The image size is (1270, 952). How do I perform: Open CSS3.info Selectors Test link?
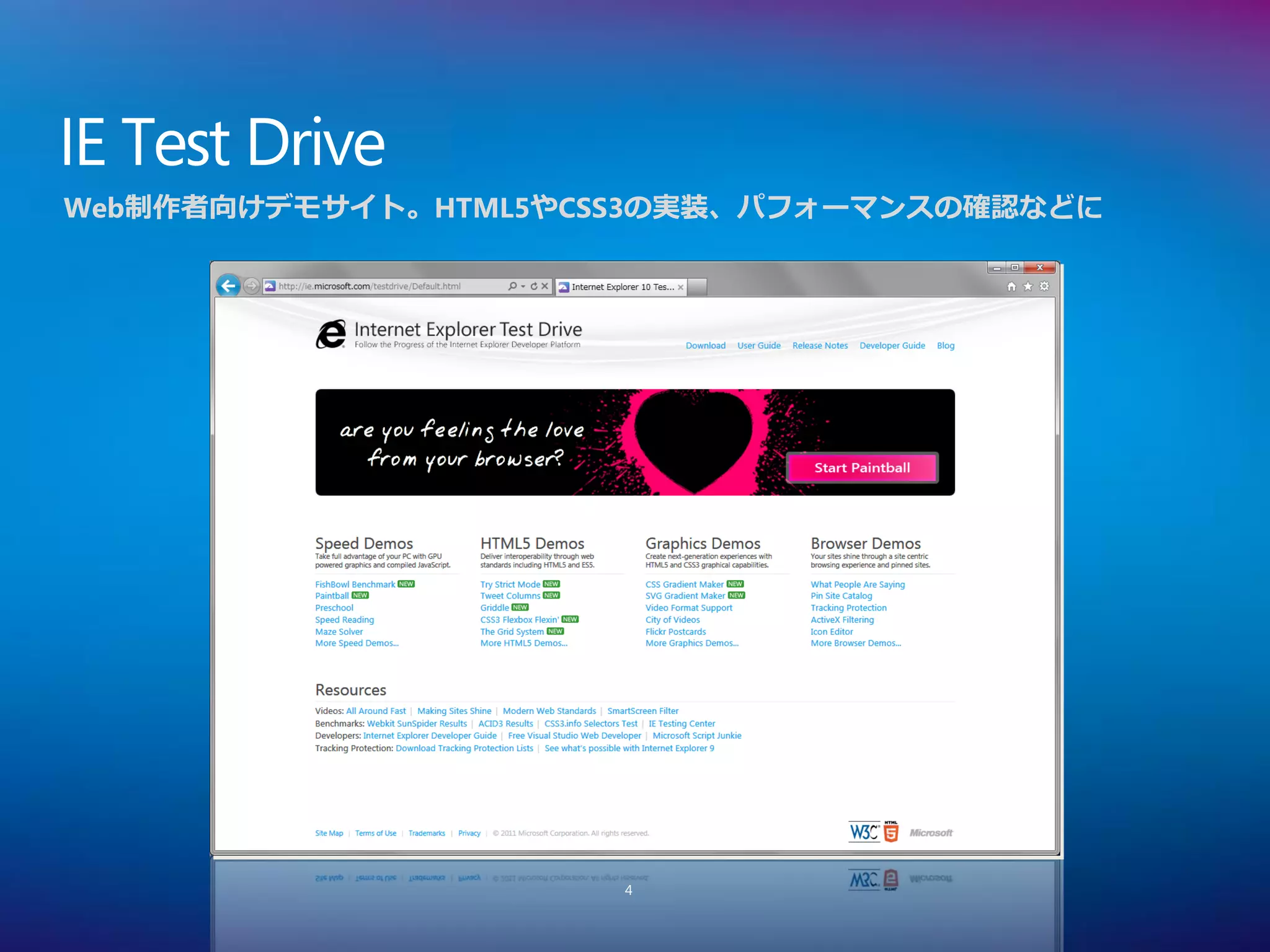pos(590,723)
